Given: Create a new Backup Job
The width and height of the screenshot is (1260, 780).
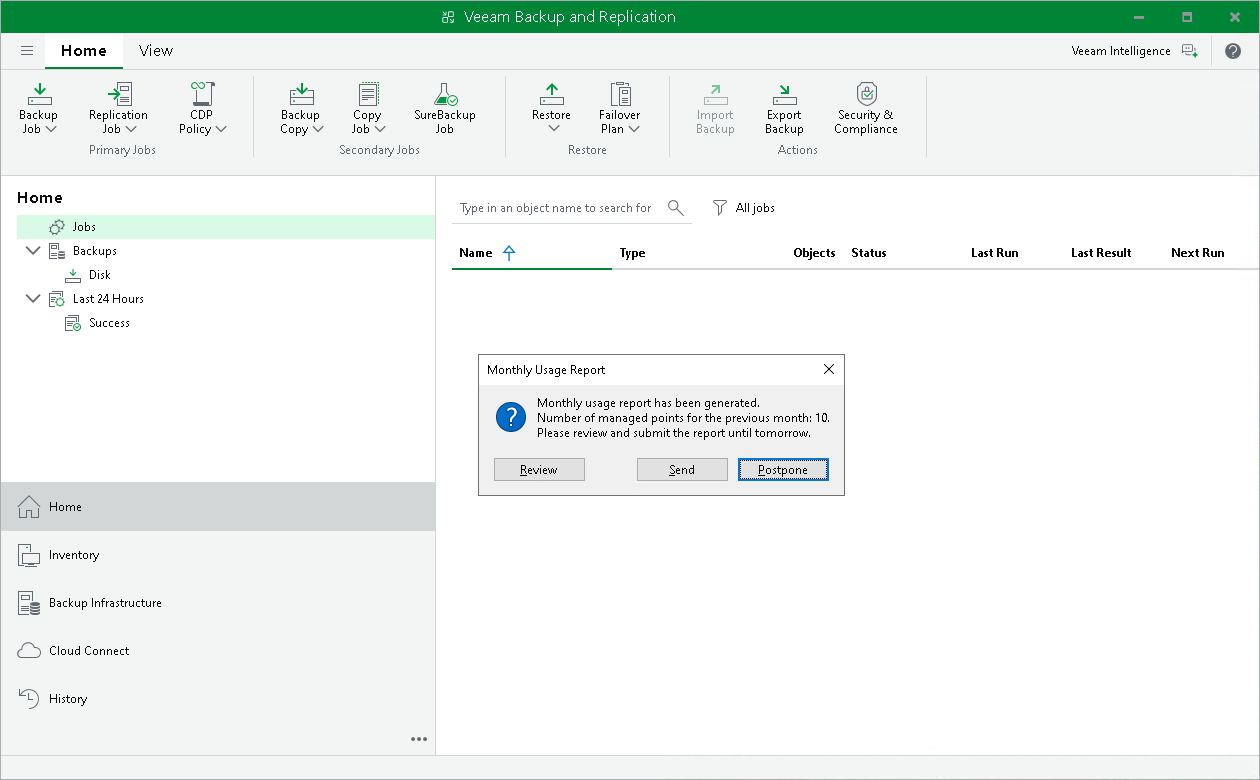Looking at the screenshot, I should tap(38, 105).
